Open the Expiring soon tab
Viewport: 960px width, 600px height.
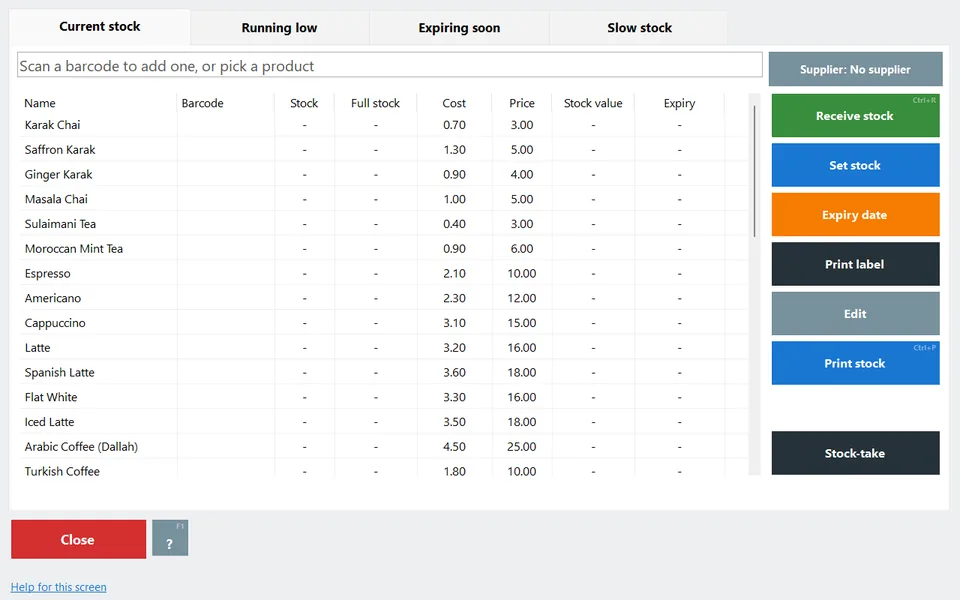[459, 28]
